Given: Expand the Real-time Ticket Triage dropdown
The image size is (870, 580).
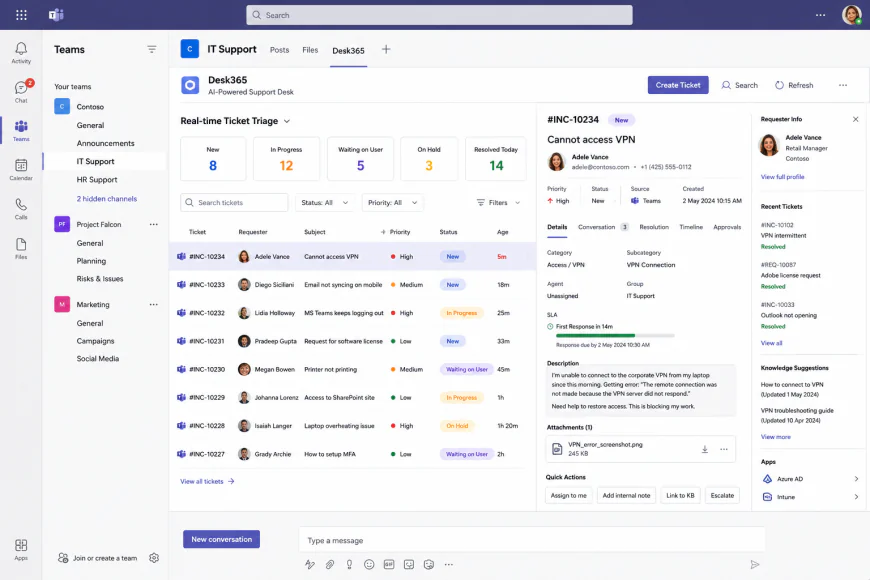Looking at the screenshot, I should pos(287,121).
